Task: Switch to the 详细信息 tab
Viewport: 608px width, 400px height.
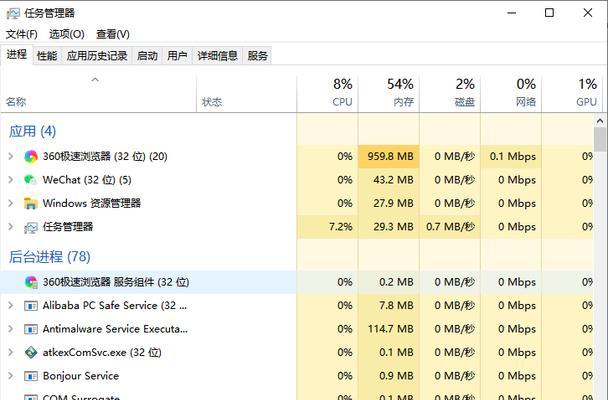Action: 217,56
